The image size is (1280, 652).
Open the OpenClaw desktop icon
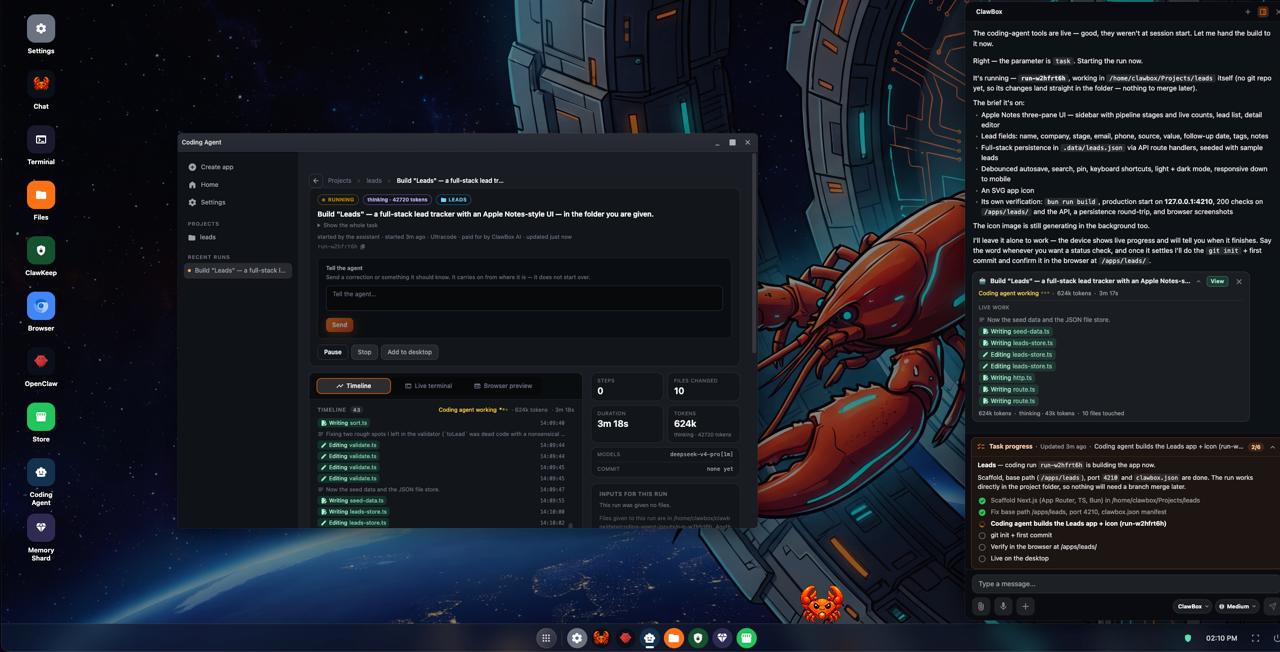41,362
